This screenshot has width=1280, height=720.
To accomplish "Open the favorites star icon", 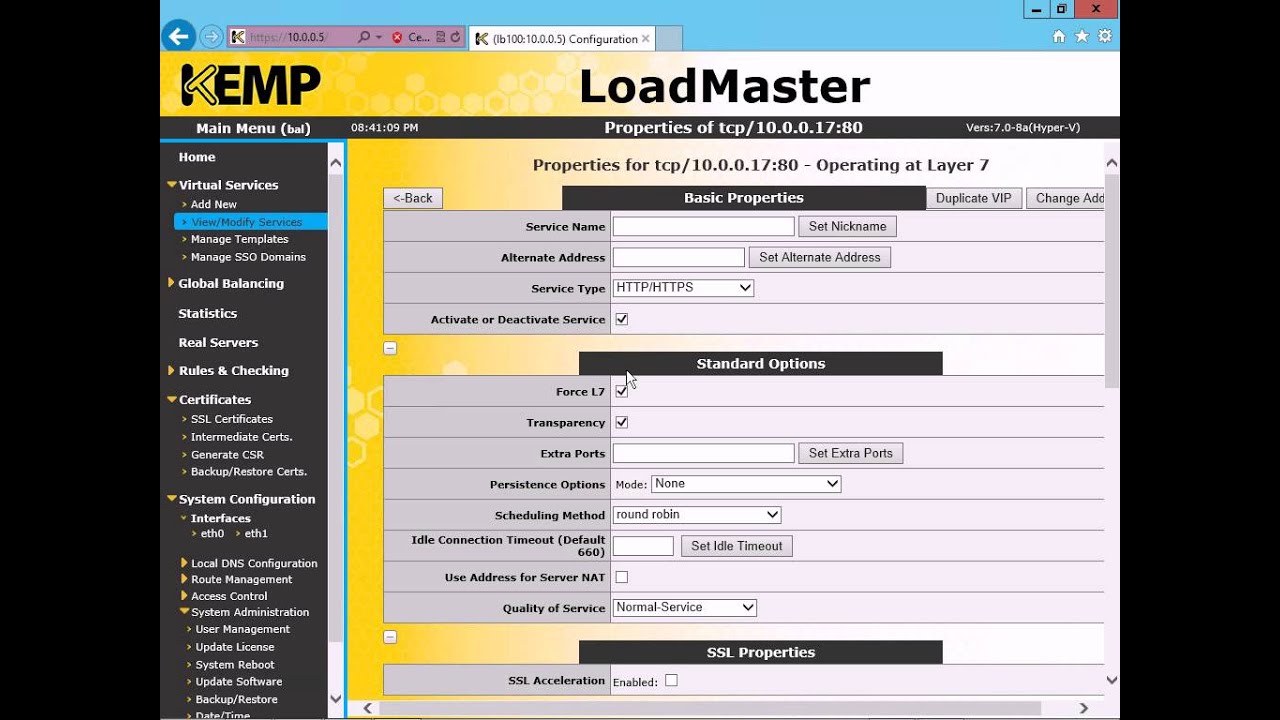I will (x=1081, y=36).
